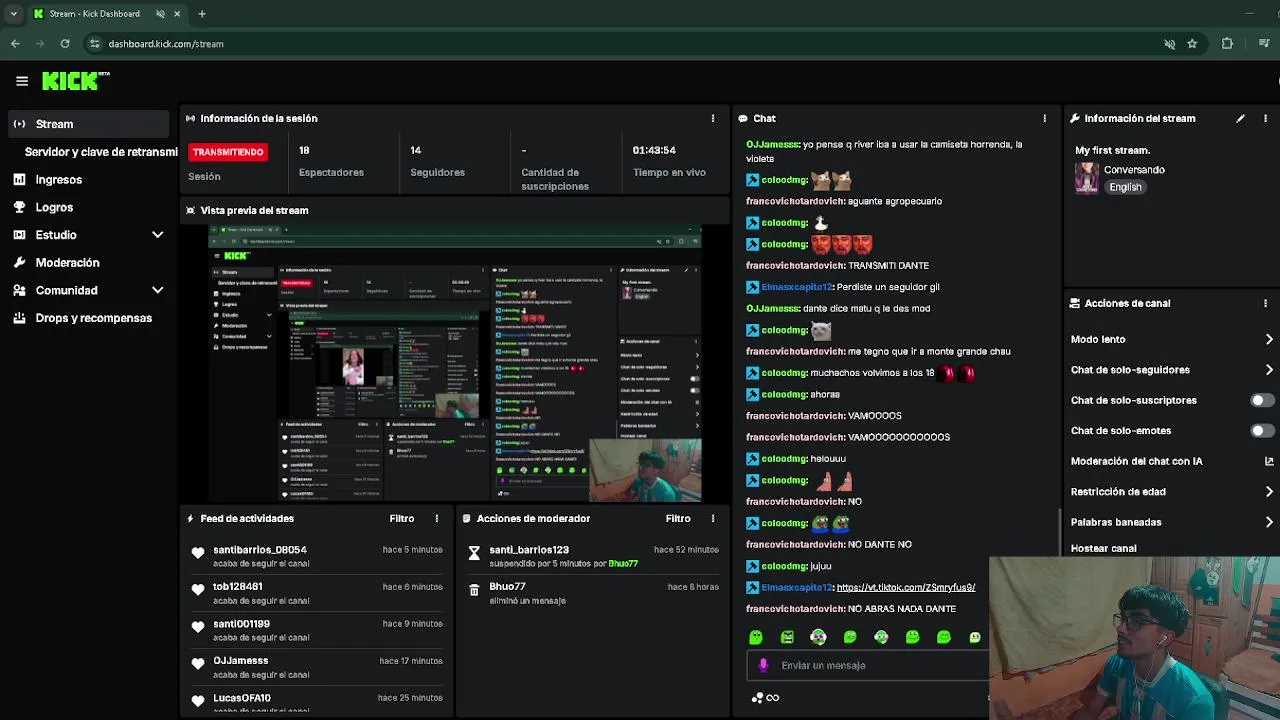
Task: Bookmark this page with the star icon
Action: 1192,44
